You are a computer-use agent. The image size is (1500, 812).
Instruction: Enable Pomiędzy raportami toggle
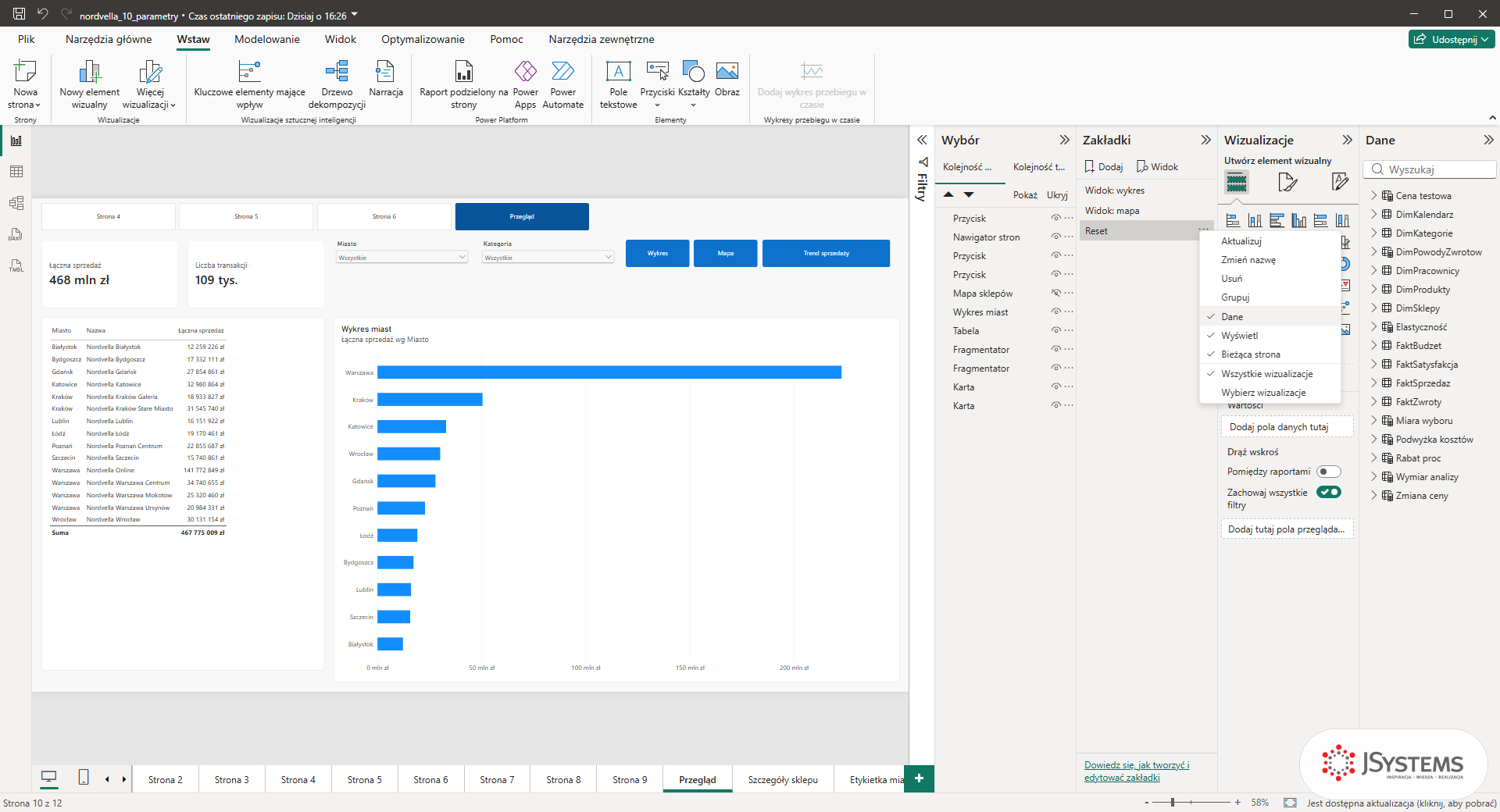tap(1328, 472)
